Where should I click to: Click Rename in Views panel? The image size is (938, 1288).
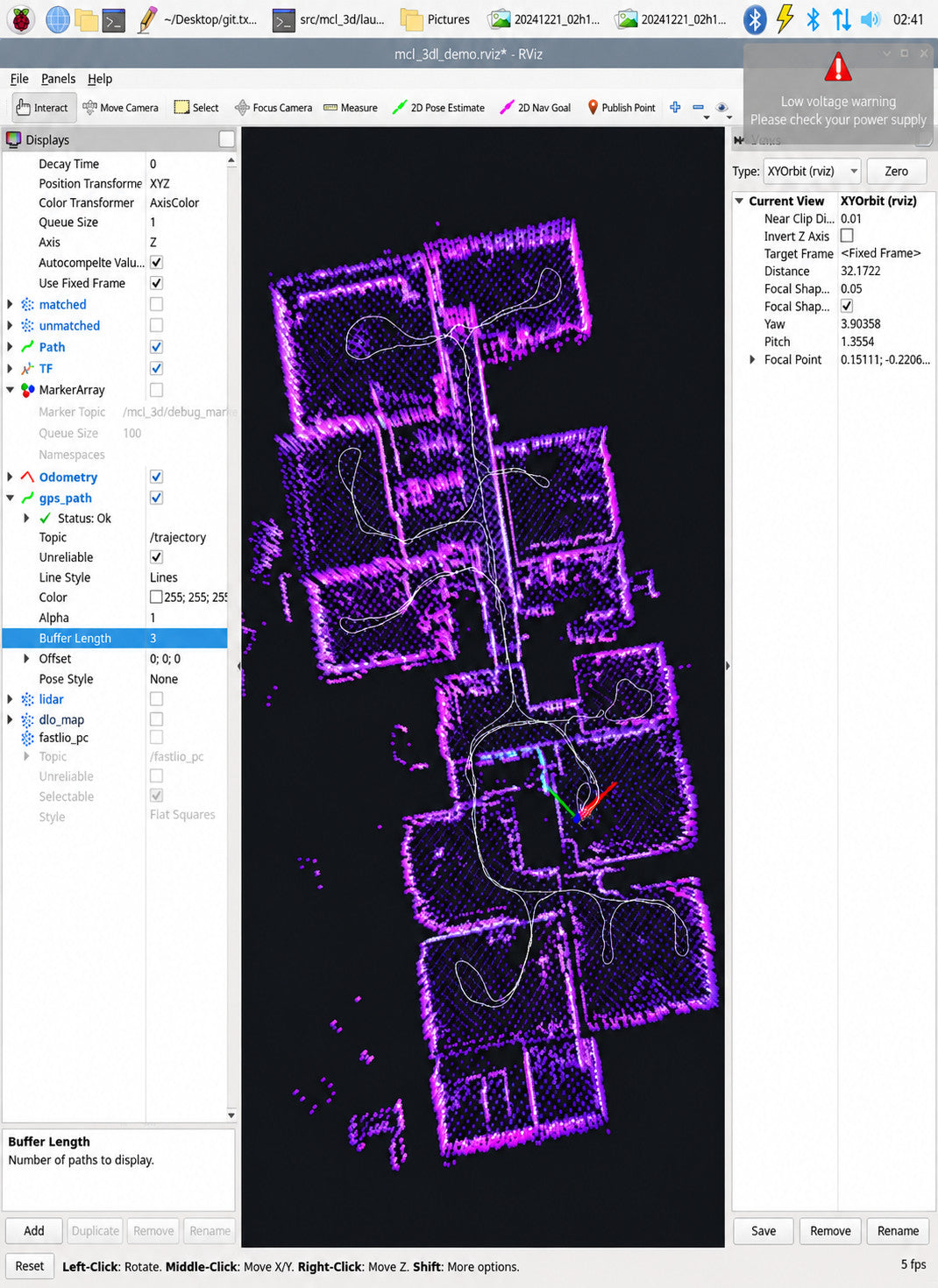coord(899,1230)
